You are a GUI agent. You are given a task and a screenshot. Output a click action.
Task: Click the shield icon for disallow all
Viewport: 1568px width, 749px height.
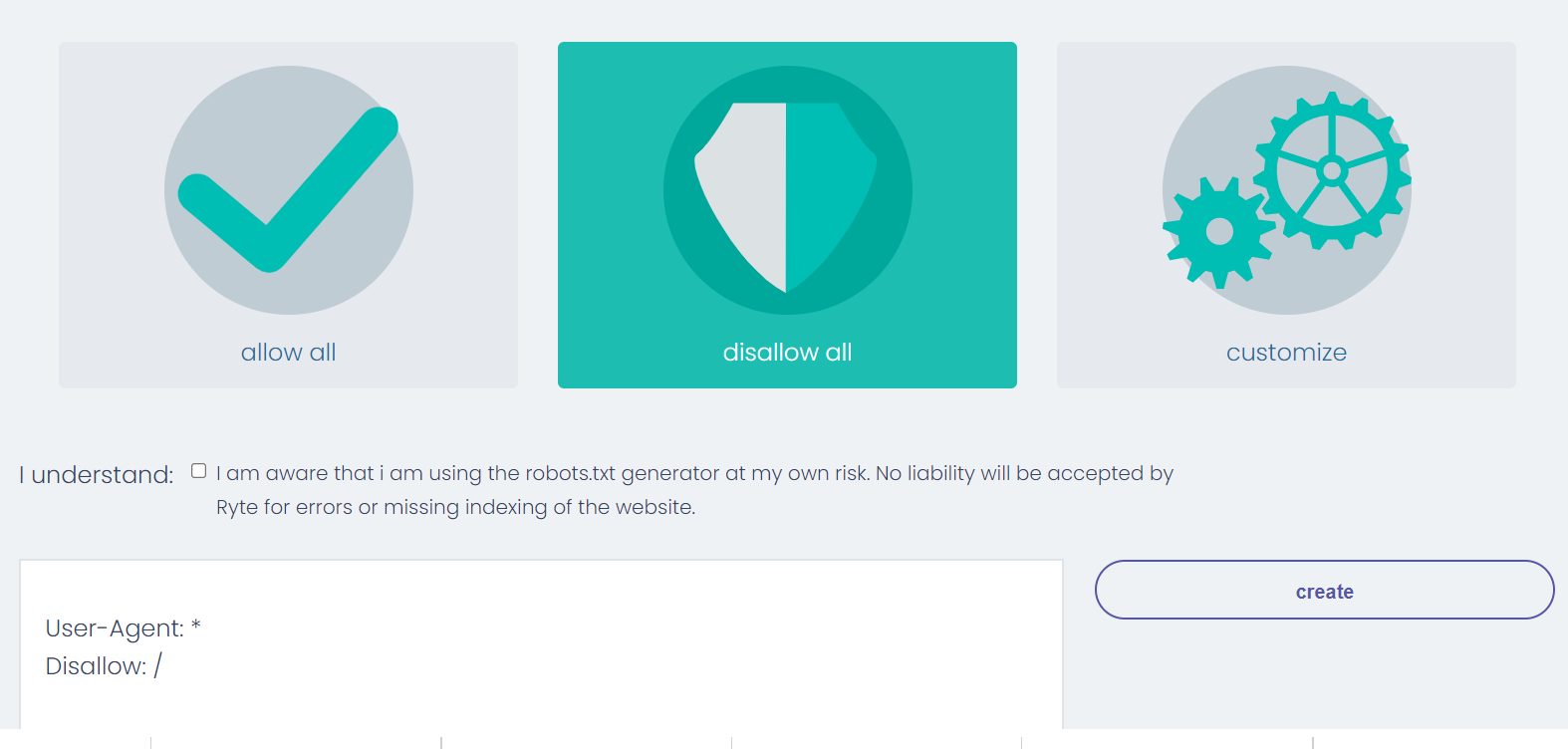click(x=786, y=196)
